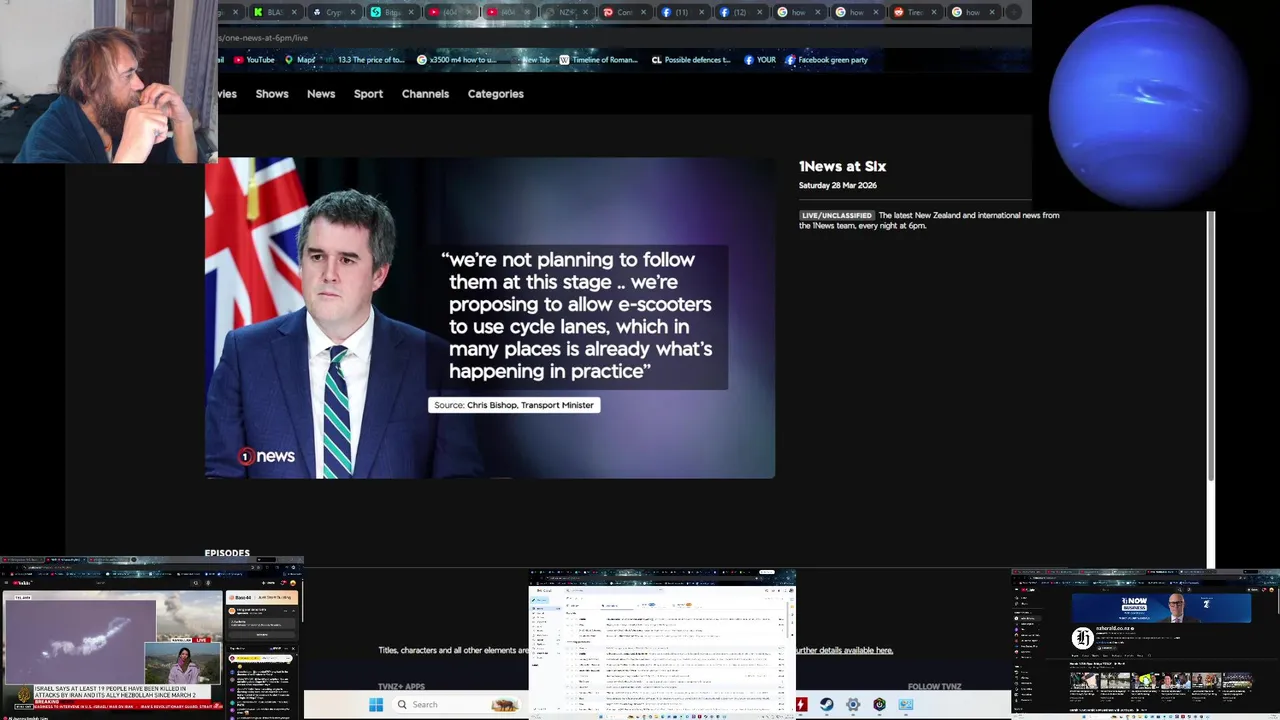Open the YouTube hamburger menu in small window
The image size is (1280, 720).
pos(6,582)
